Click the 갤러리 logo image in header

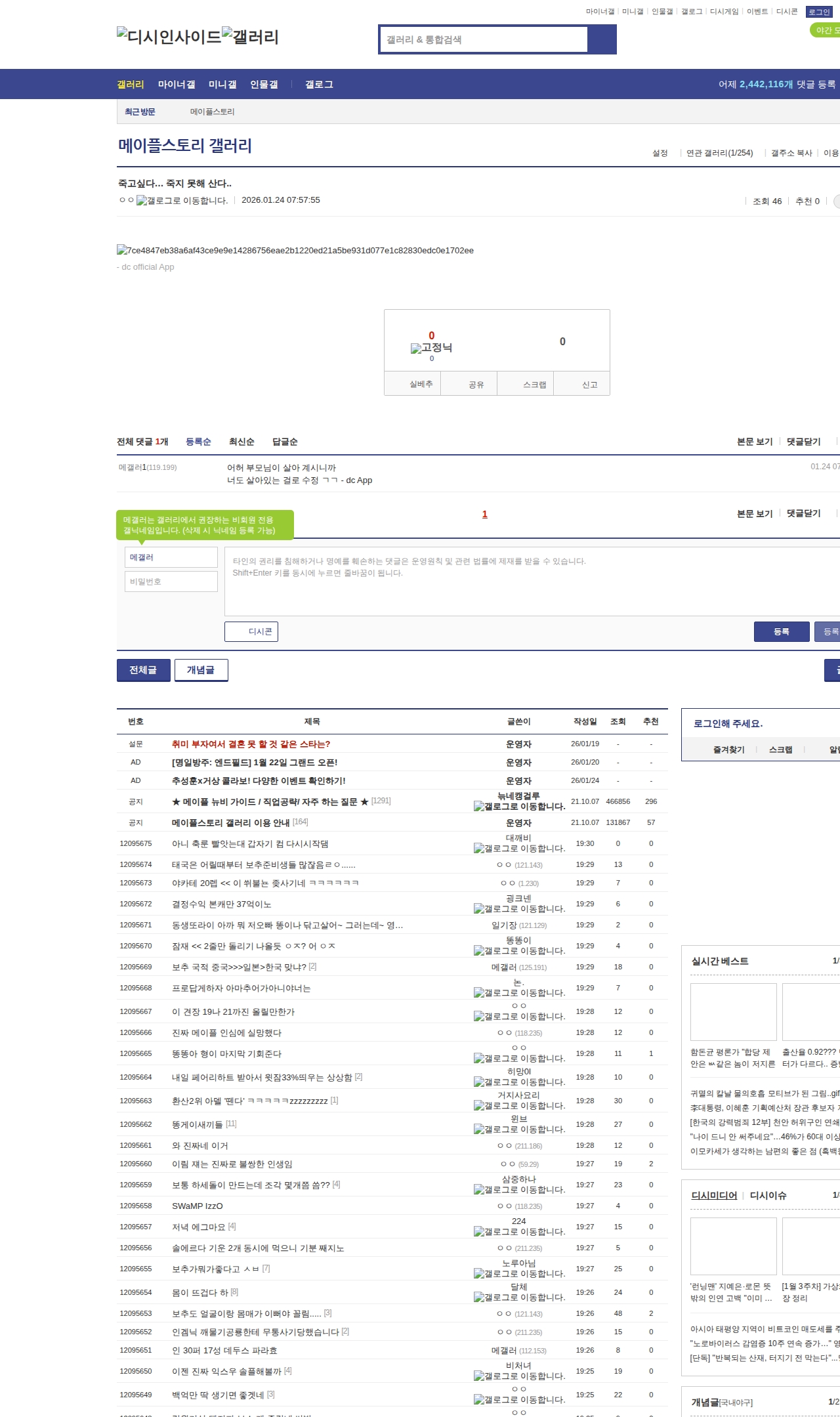[x=250, y=36]
